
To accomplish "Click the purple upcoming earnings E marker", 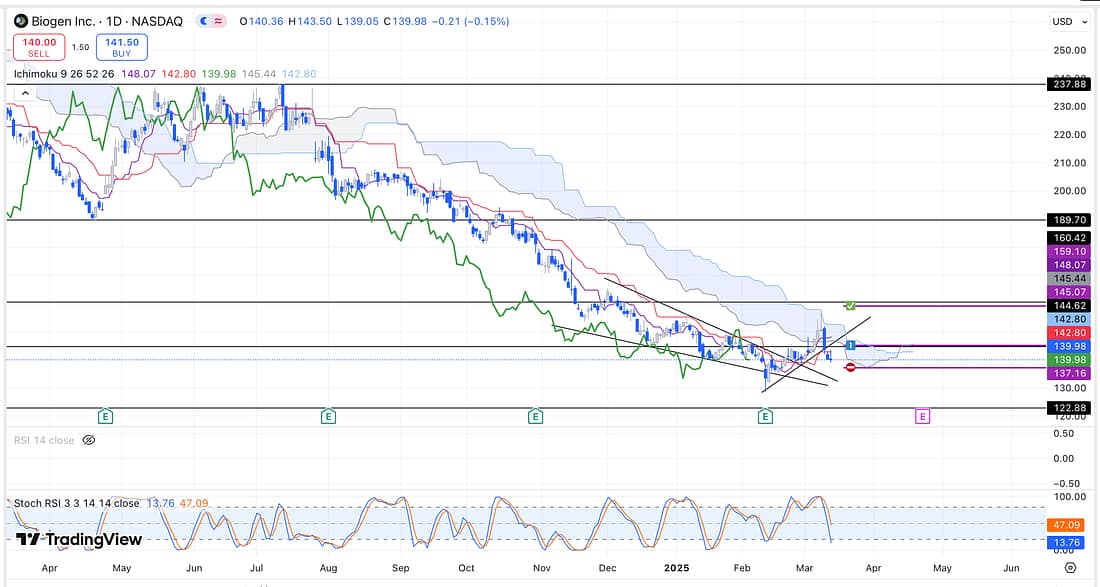I will point(922,415).
